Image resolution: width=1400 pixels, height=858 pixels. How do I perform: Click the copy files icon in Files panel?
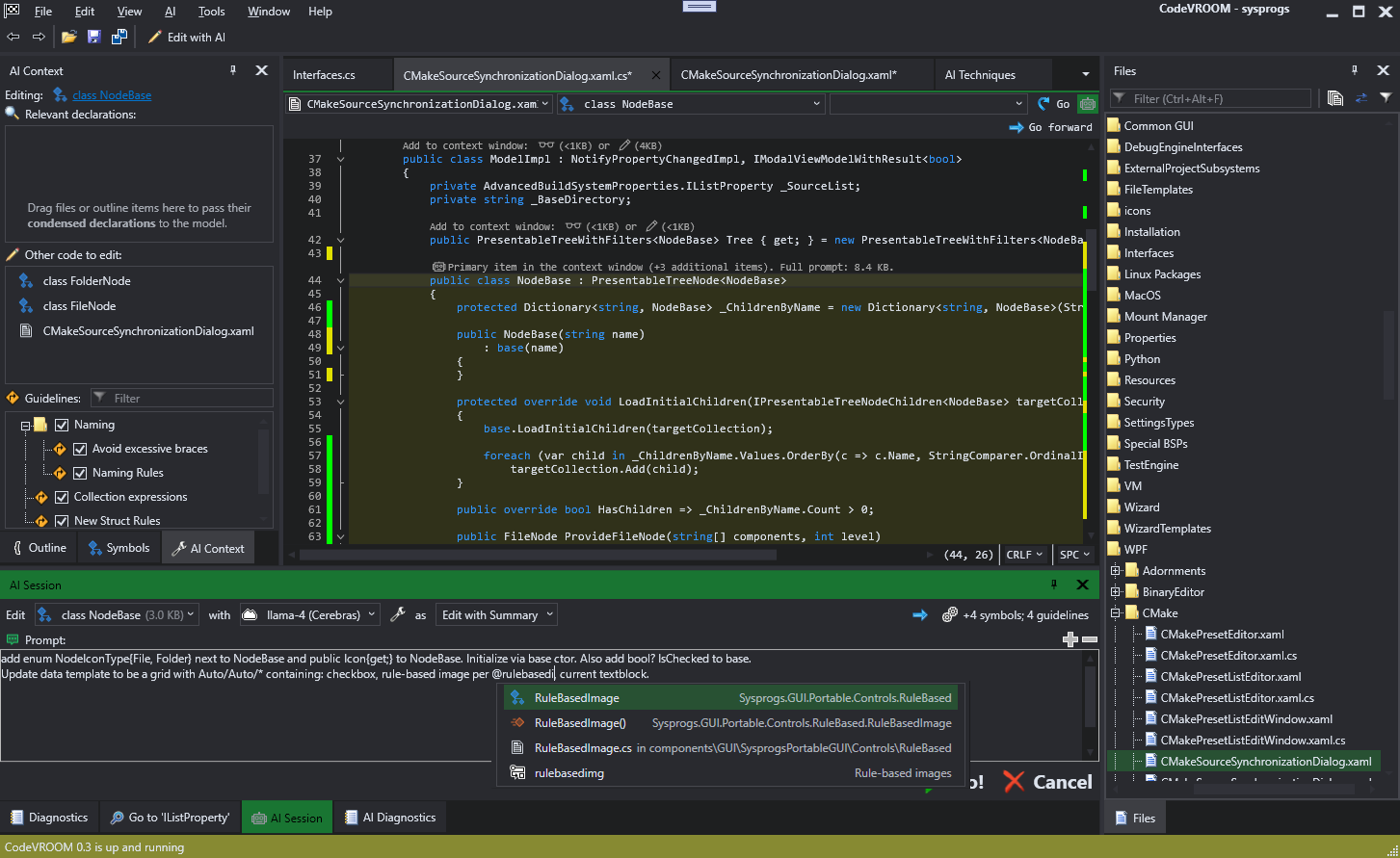pos(1334,98)
